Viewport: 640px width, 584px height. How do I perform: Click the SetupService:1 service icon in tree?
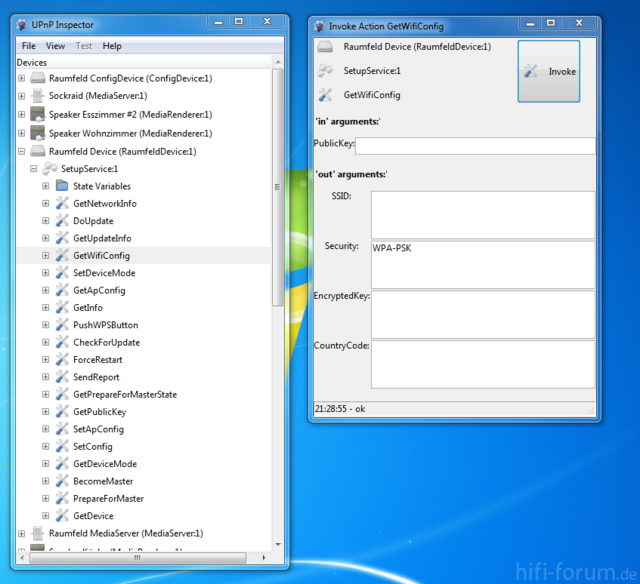click(50, 169)
